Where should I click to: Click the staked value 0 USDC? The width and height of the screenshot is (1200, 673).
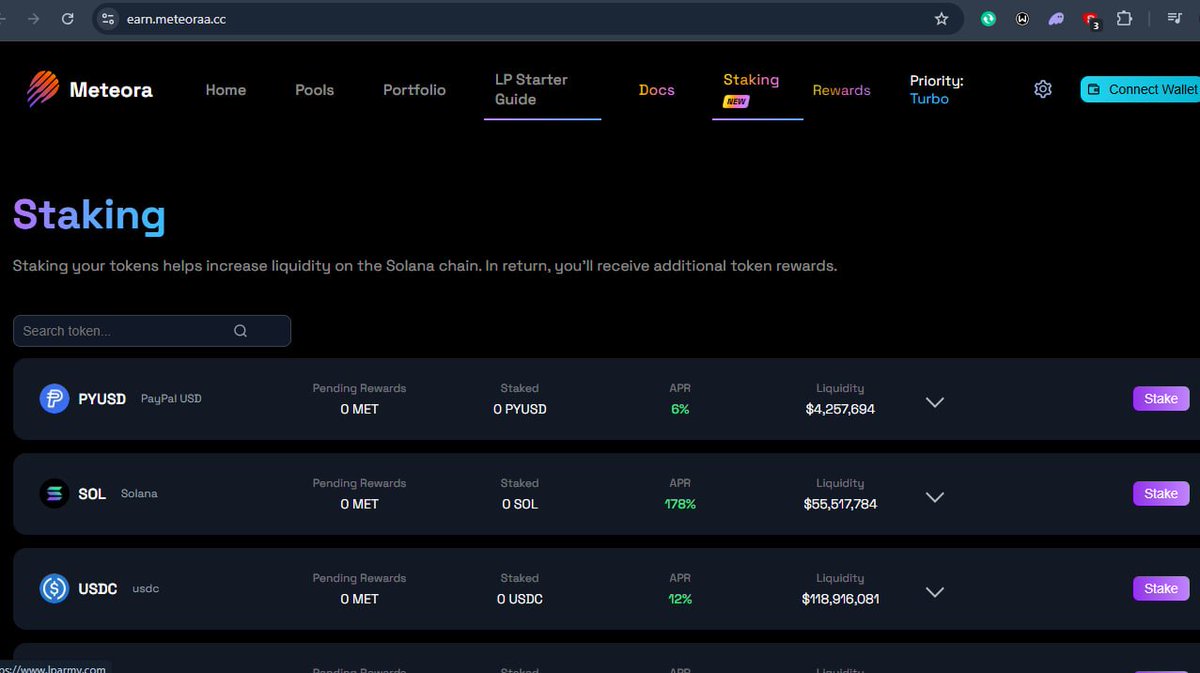click(520, 599)
